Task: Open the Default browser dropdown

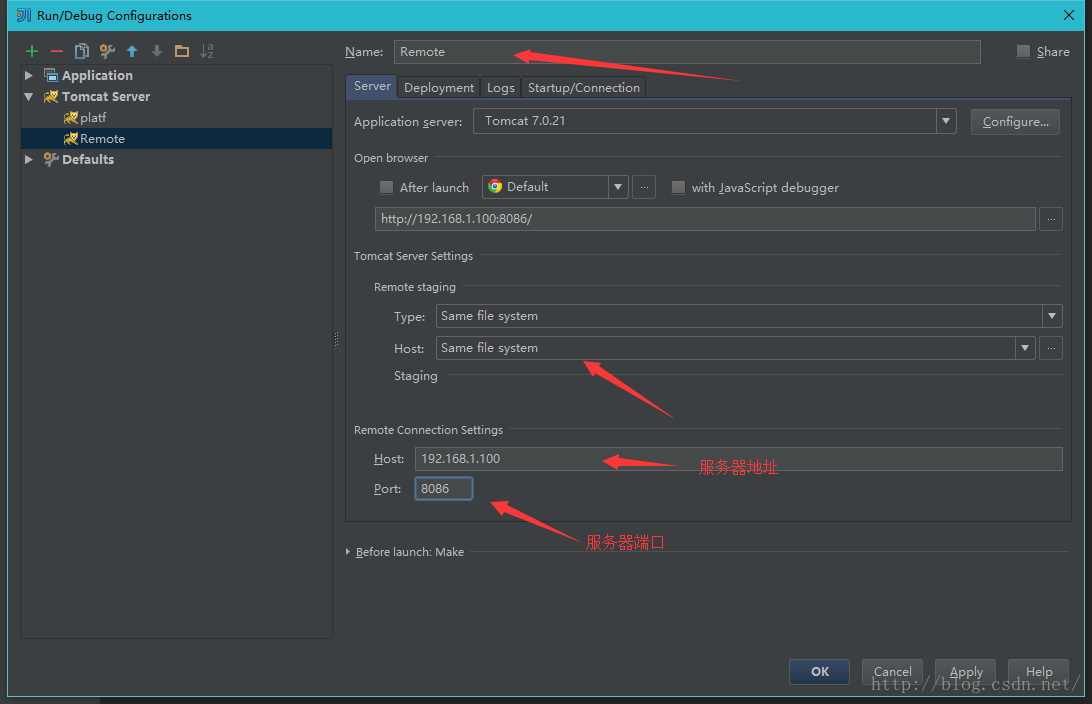Action: (x=618, y=187)
